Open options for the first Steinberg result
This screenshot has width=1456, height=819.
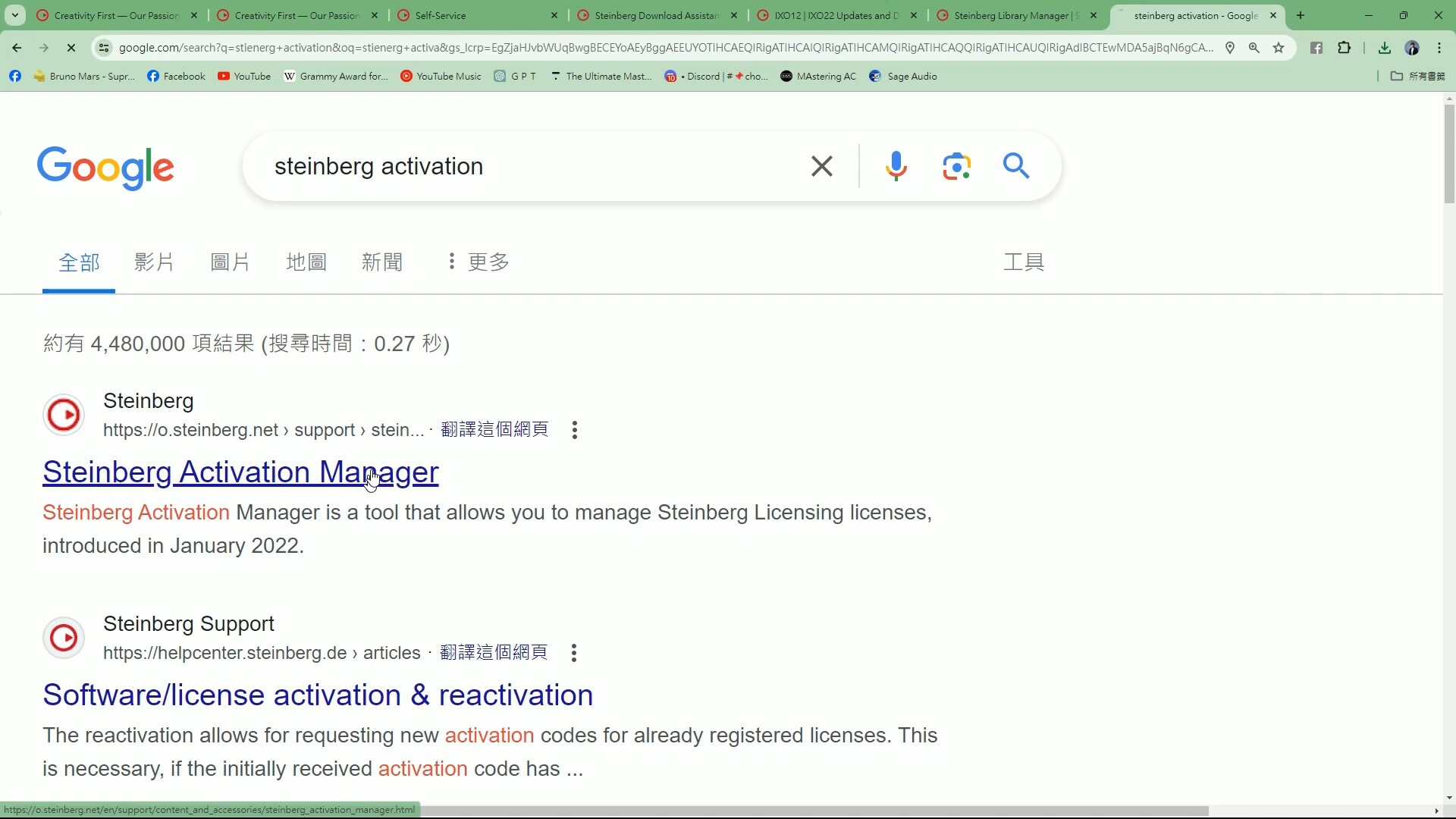pos(575,430)
